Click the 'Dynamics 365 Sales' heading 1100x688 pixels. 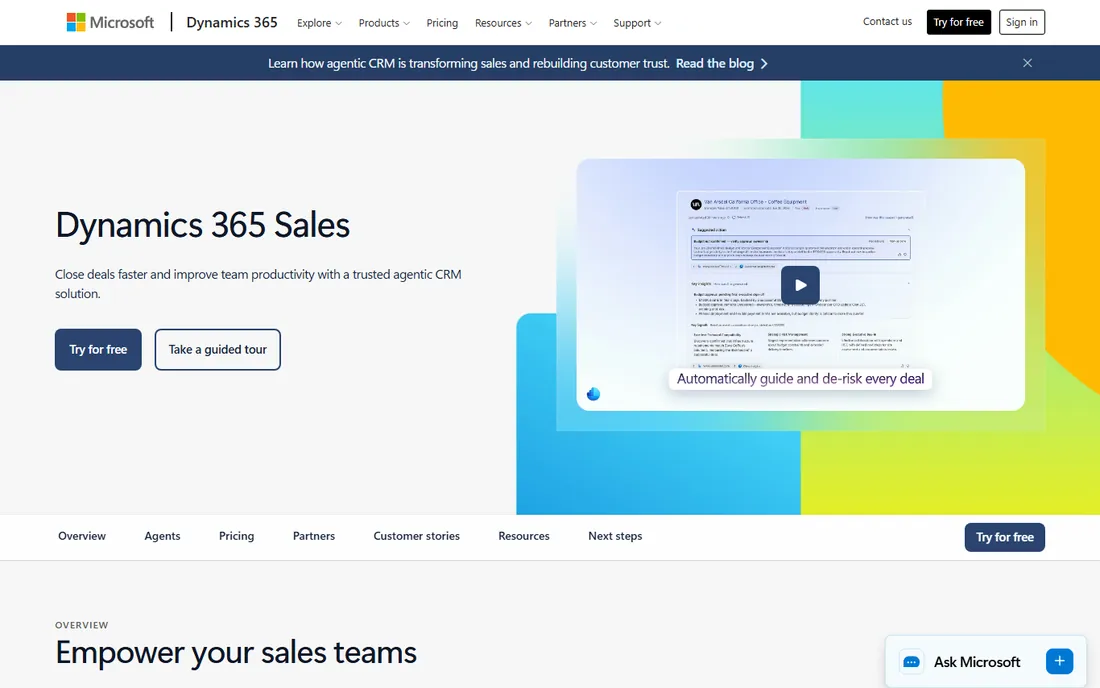tap(203, 225)
